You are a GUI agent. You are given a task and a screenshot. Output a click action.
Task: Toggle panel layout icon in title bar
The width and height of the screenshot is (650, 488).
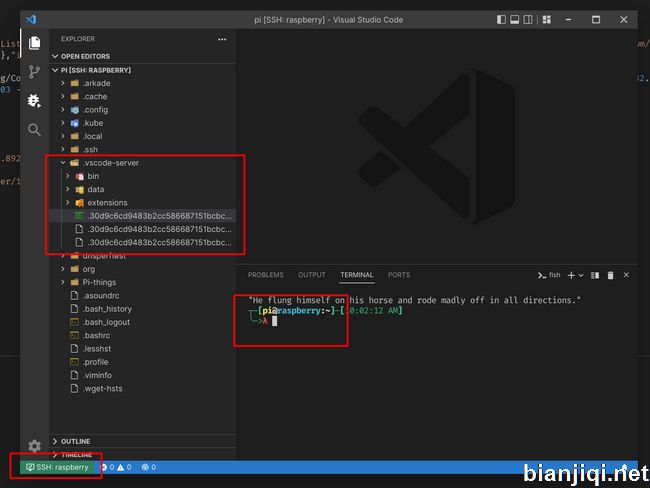click(x=514, y=19)
